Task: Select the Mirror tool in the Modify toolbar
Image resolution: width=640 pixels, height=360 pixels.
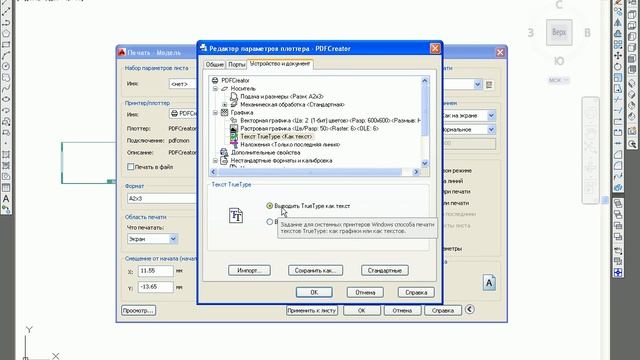Action: point(618,22)
